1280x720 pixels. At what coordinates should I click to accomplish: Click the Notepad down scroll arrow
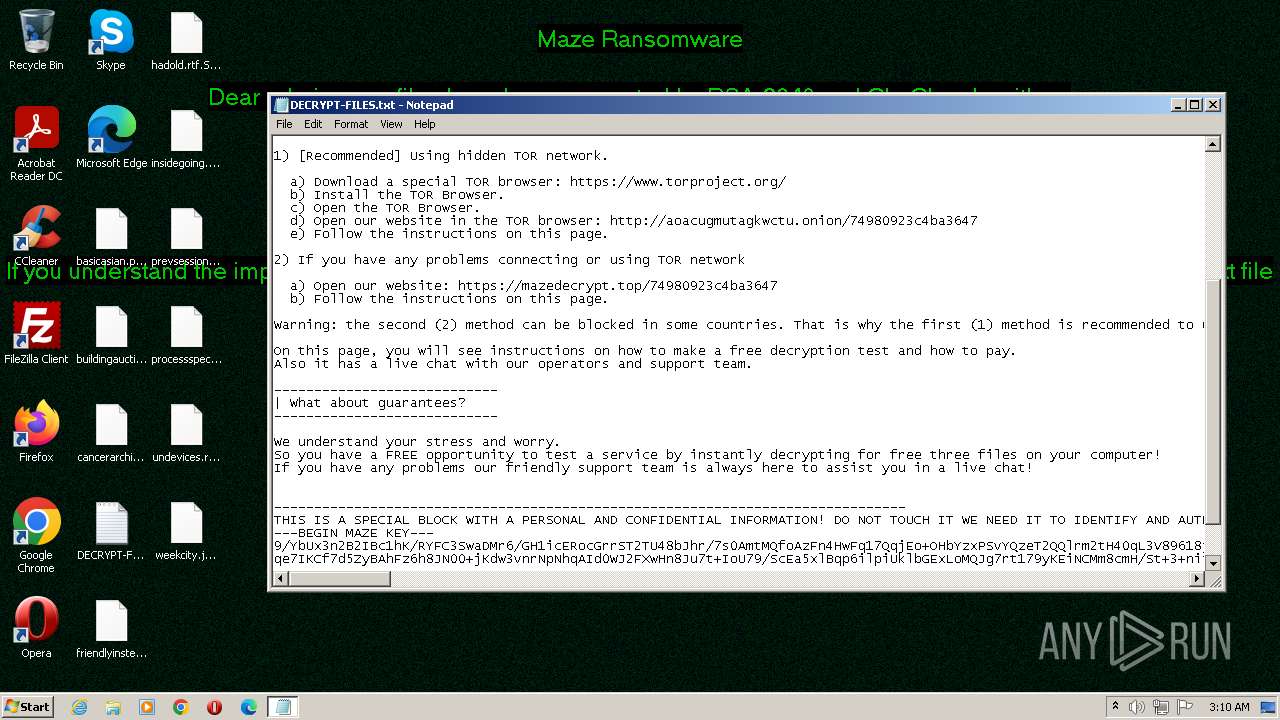(x=1212, y=564)
